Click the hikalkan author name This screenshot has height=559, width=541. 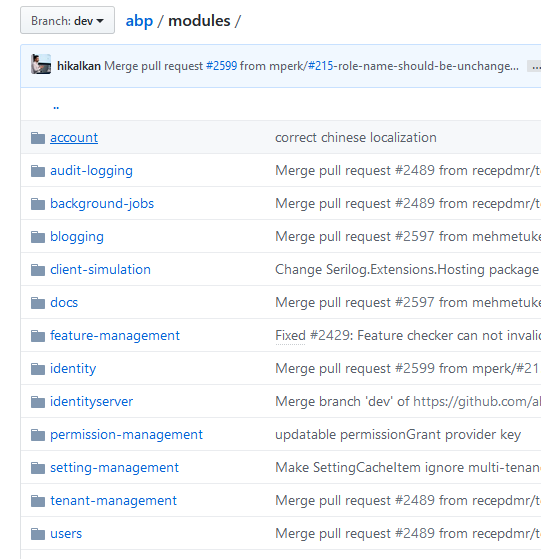pyautogui.click(x=79, y=66)
